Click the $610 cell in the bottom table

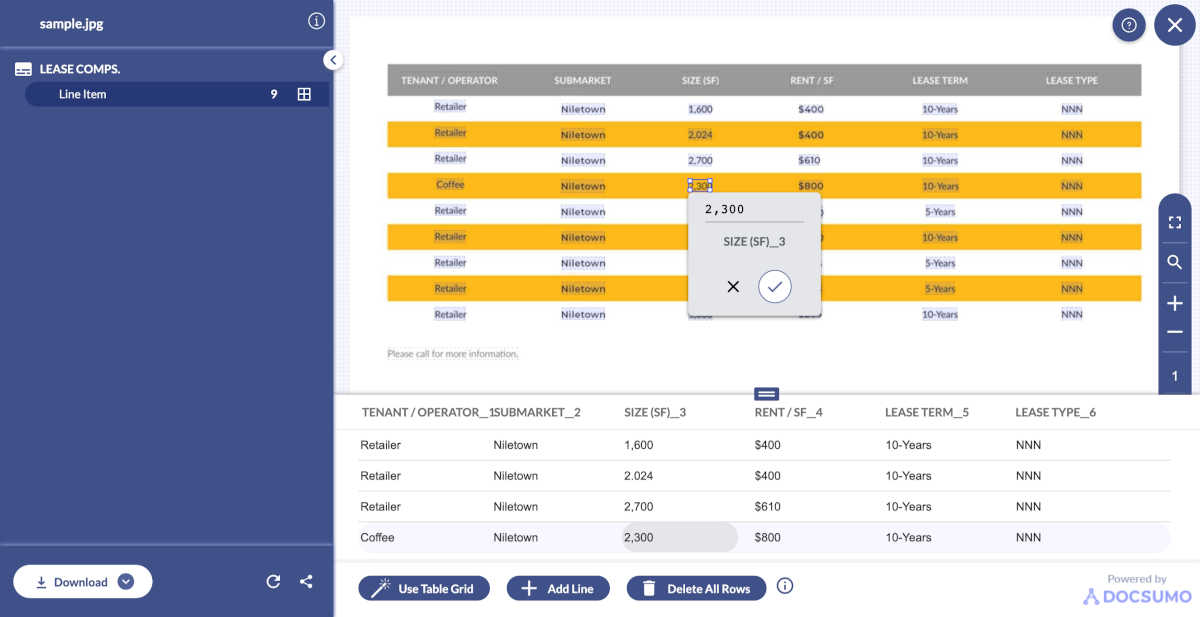pos(768,507)
